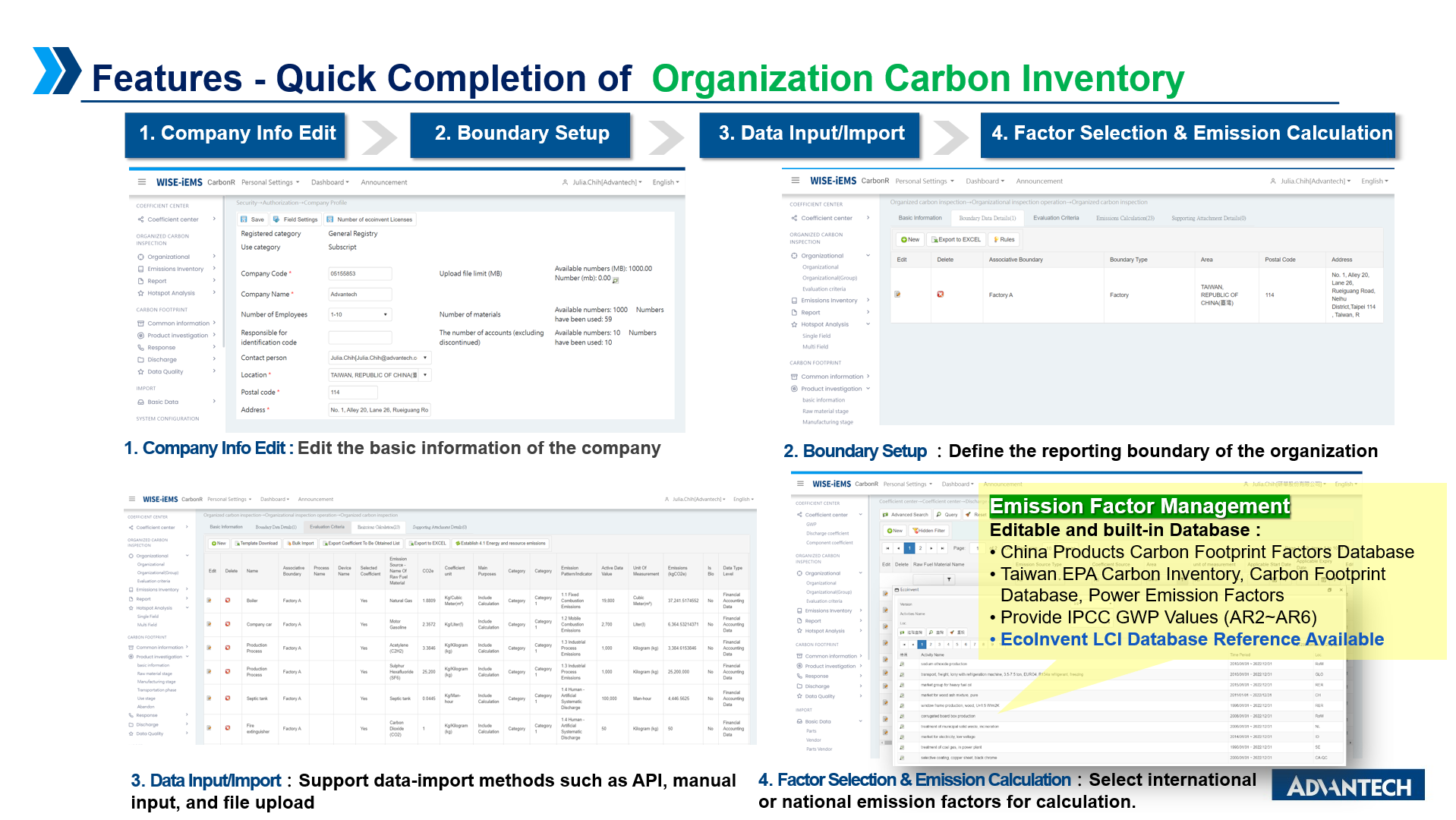Open Personal Settings menu in Company Profile header
The width and height of the screenshot is (1456, 820).
[270, 182]
